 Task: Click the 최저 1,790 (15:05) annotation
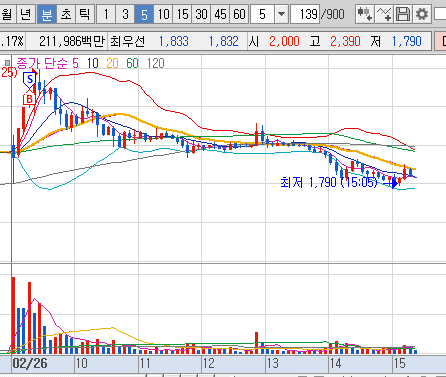point(329,182)
